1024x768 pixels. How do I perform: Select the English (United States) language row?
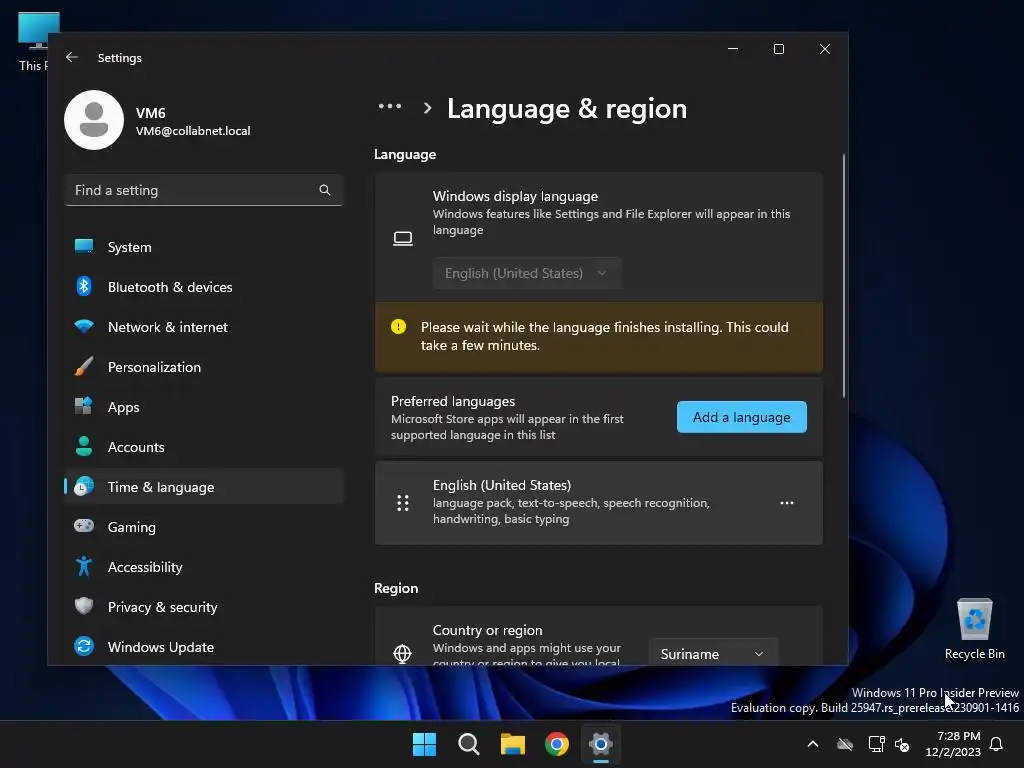coord(598,503)
